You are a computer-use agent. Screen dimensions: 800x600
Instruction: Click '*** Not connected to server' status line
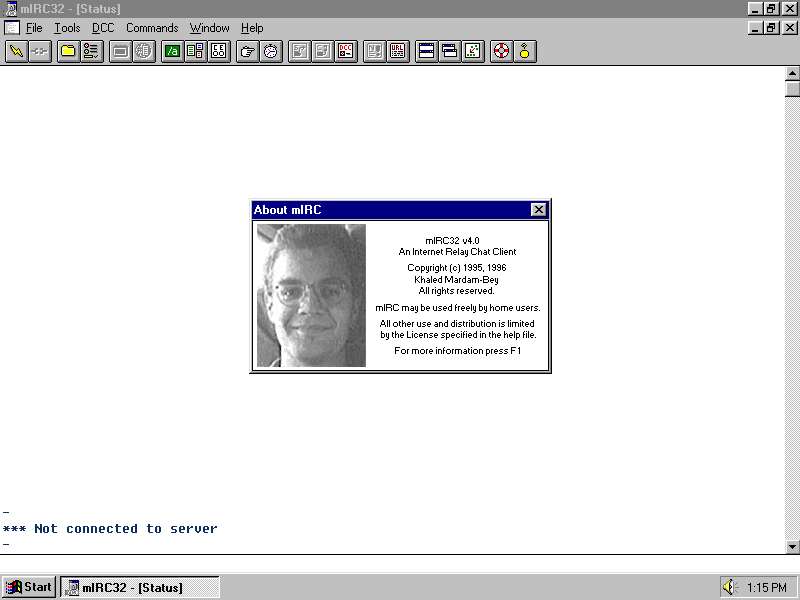pyautogui.click(x=110, y=529)
